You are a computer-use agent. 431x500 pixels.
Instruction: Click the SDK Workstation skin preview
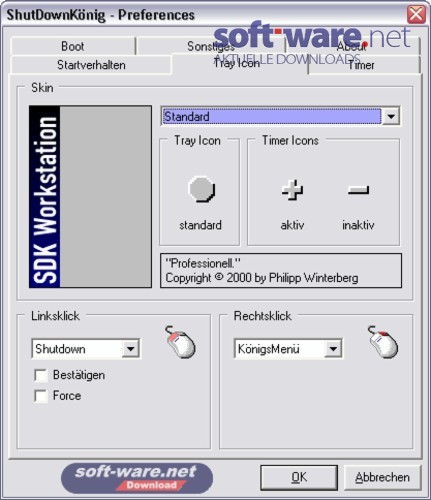(x=90, y=197)
